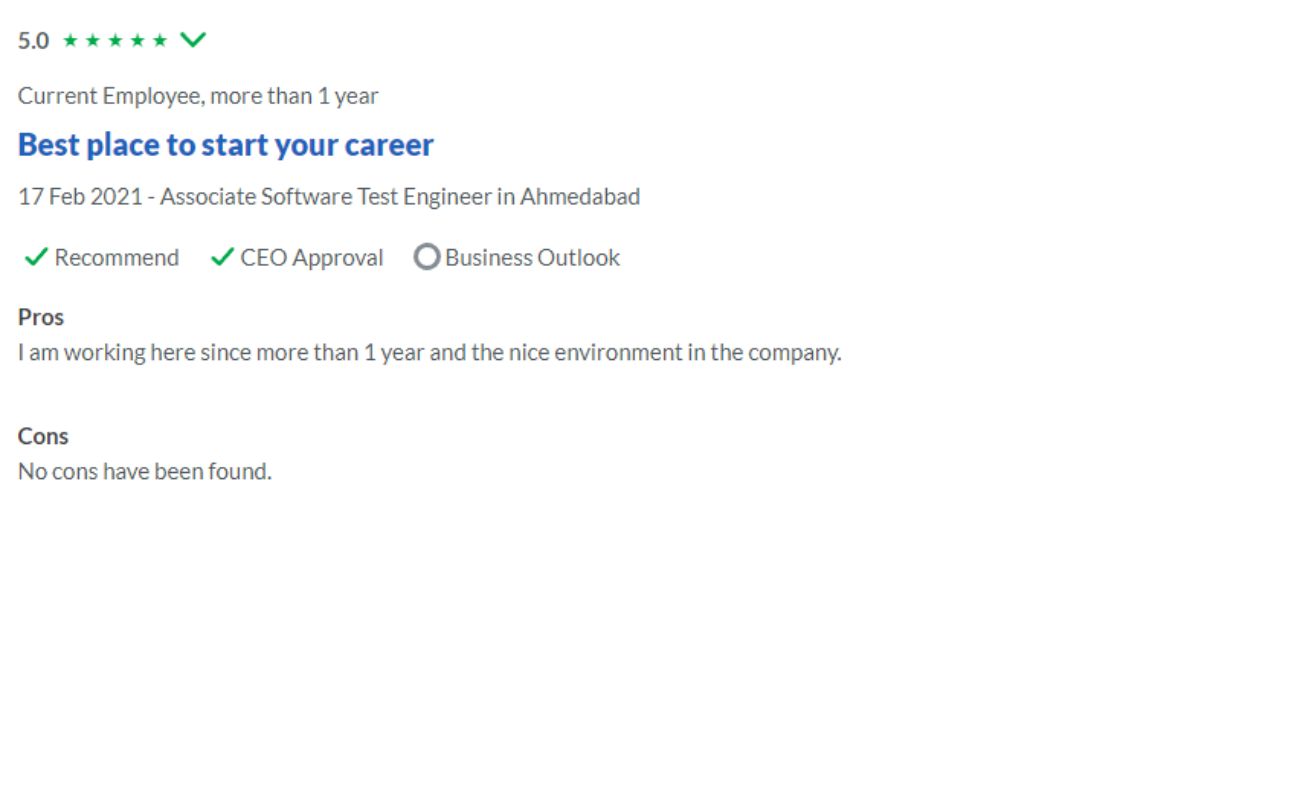Click the 'No cons have been found' text
This screenshot has height=786, width=1300.
(x=145, y=471)
